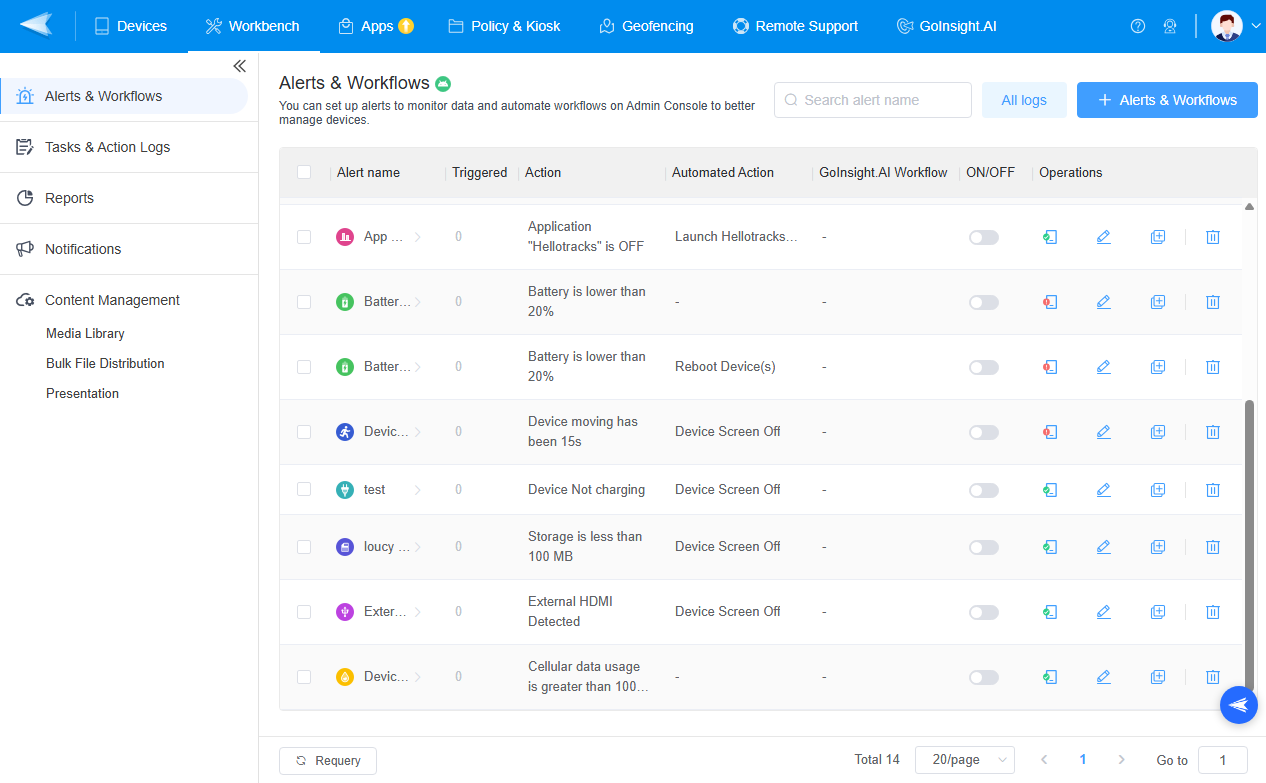This screenshot has width=1266, height=783.
Task: Open Reports in sidebar
Action: click(x=69, y=198)
